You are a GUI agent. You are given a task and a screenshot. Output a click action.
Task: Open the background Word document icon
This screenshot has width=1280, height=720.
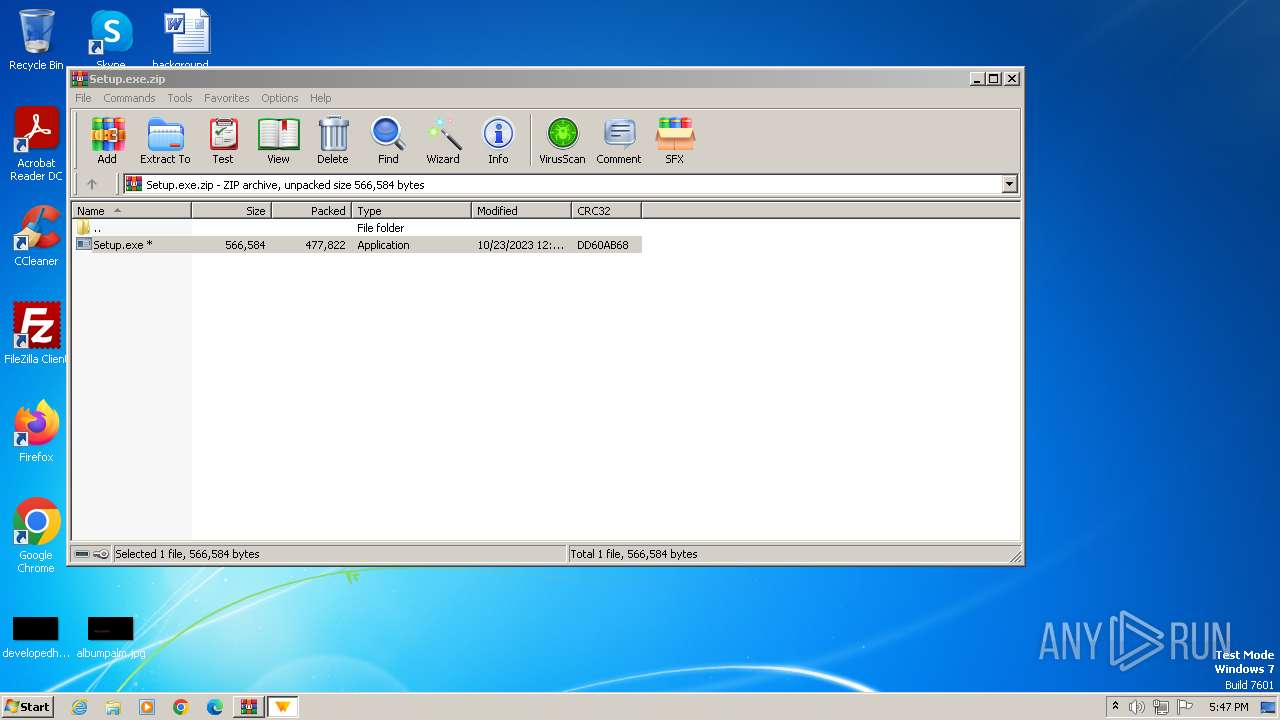tap(186, 39)
